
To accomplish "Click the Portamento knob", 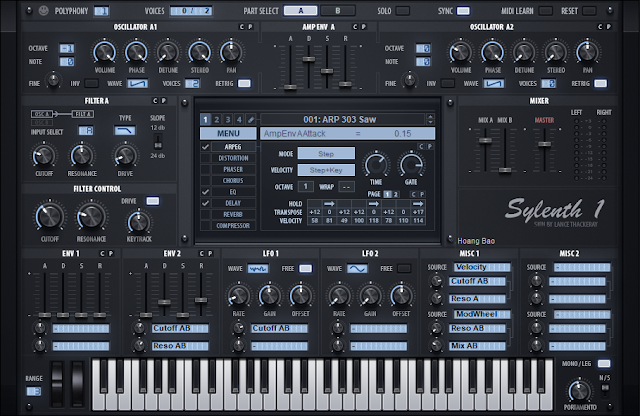I will pos(580,391).
